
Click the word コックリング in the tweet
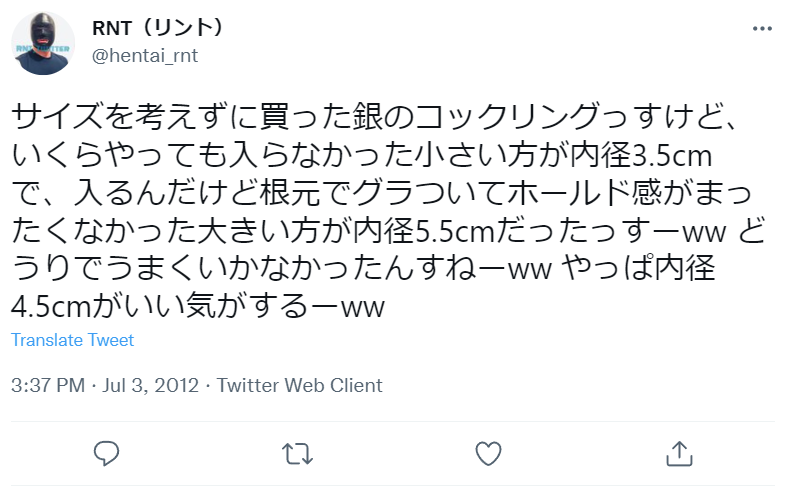(508, 117)
